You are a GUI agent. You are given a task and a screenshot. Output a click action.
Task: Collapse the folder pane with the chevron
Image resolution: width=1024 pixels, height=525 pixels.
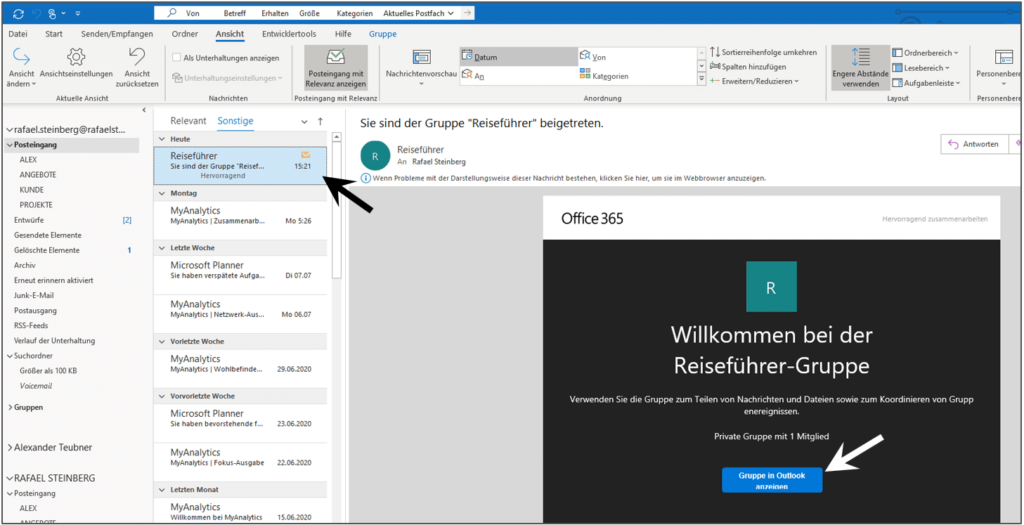pos(144,110)
